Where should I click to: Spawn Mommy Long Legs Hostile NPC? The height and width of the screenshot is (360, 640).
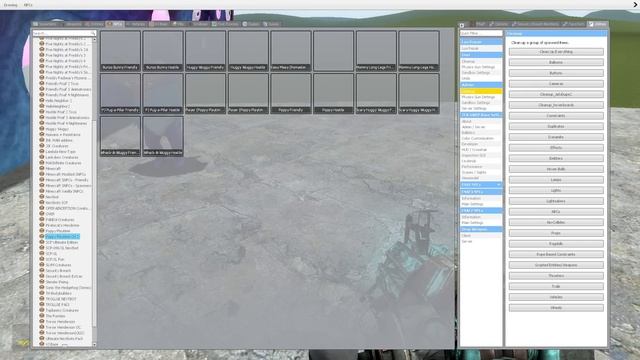pyautogui.click(x=419, y=51)
